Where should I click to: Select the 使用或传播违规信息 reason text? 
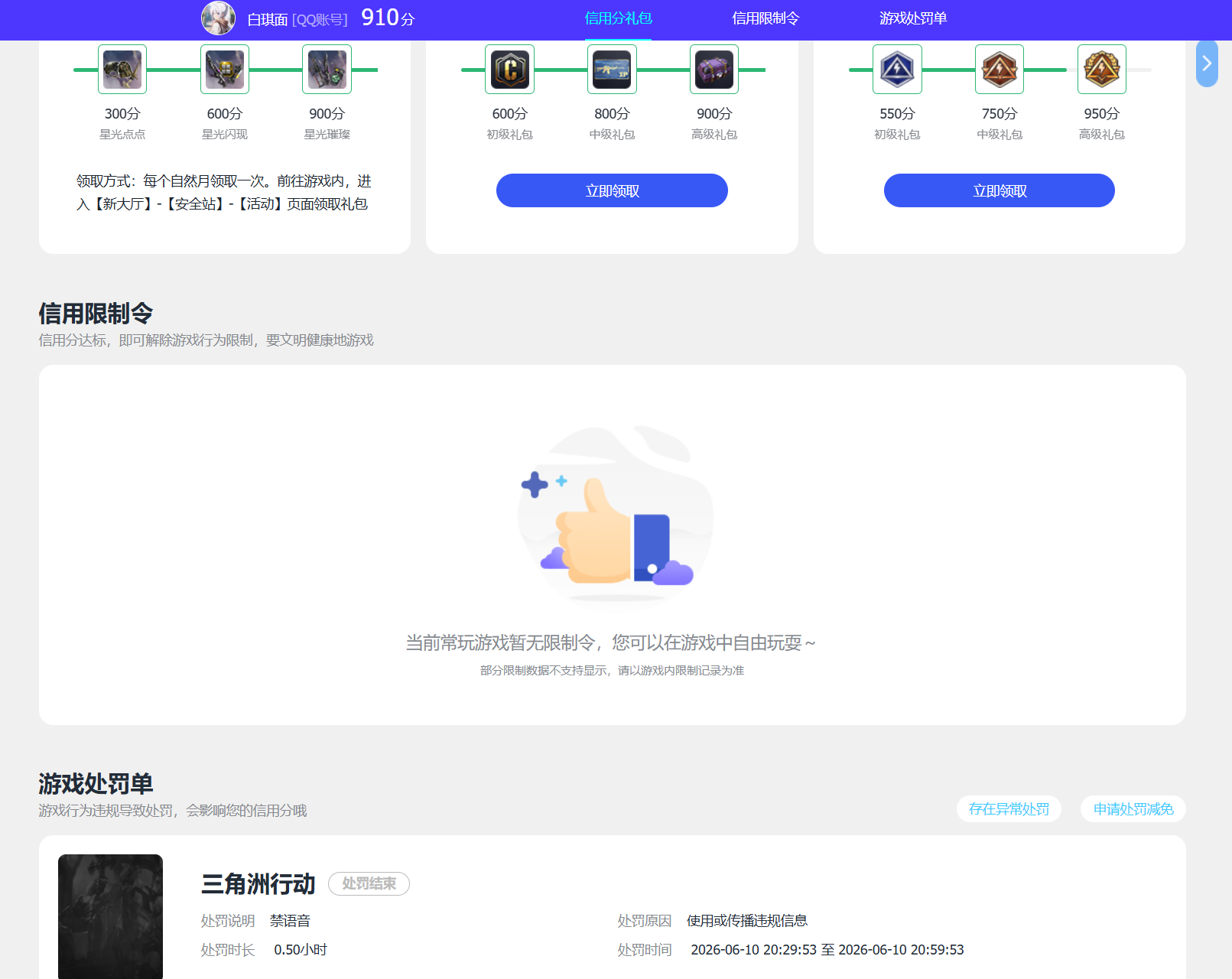click(x=747, y=921)
